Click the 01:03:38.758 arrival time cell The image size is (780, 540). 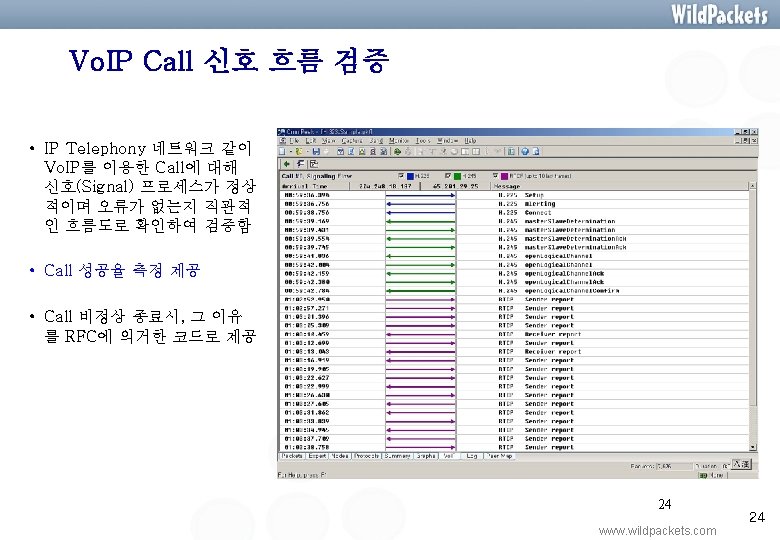(x=307, y=448)
